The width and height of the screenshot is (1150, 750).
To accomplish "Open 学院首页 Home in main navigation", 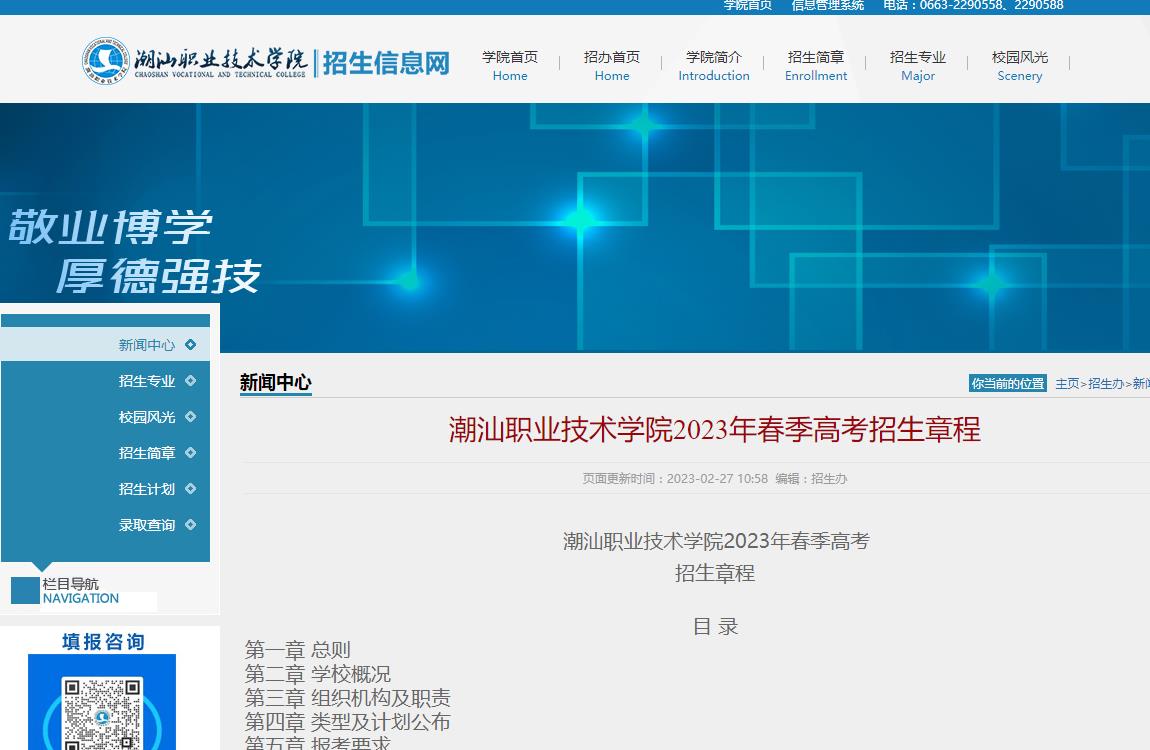I will tap(510, 65).
